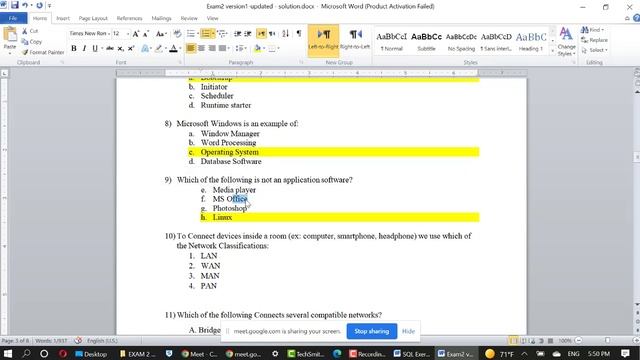The image size is (640, 360).
Task: Set Right-to-Left text direction in New Group
Action: (355, 40)
